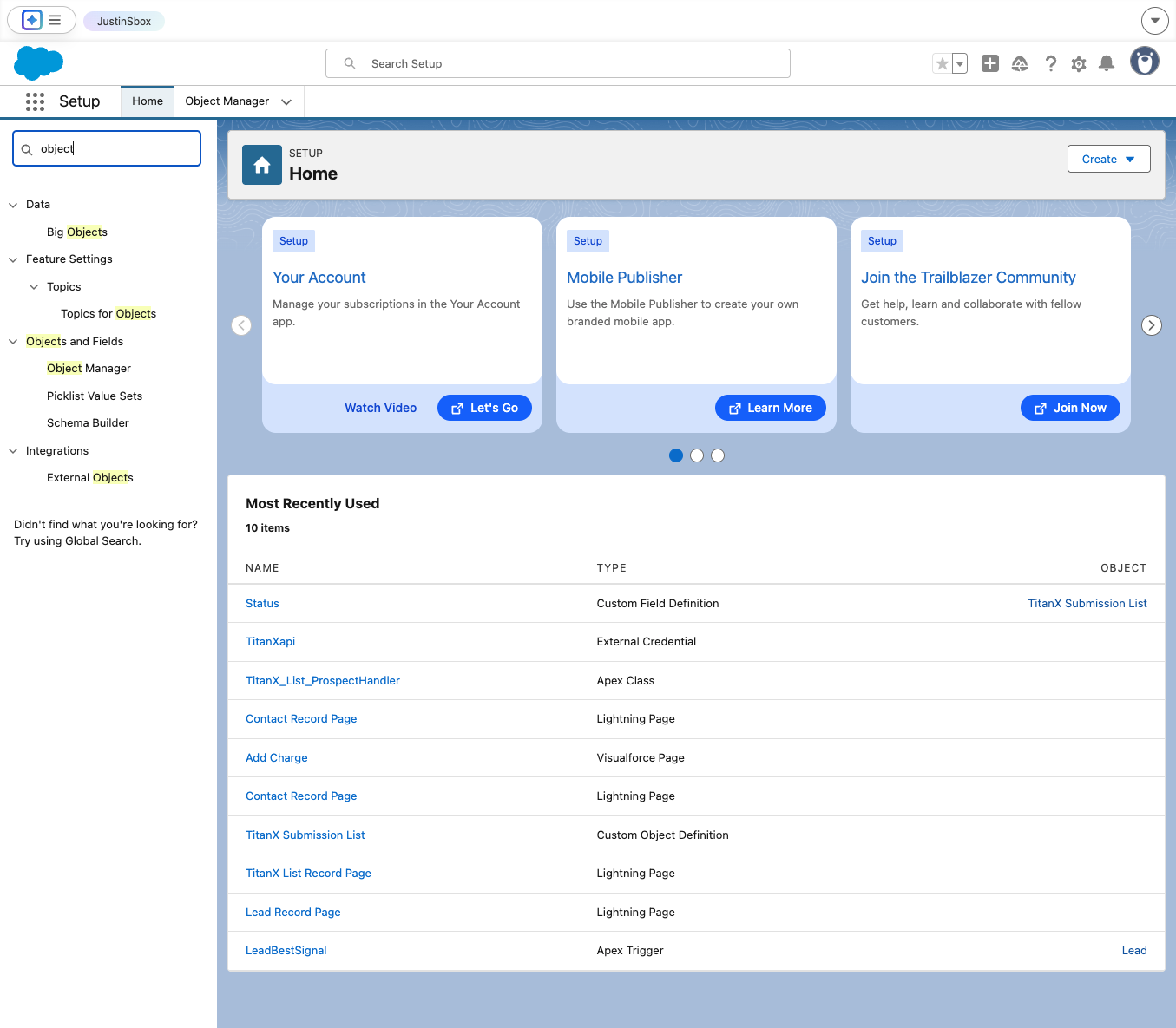Open Object Manager in the sidebar
The height and width of the screenshot is (1028, 1176).
(89, 369)
